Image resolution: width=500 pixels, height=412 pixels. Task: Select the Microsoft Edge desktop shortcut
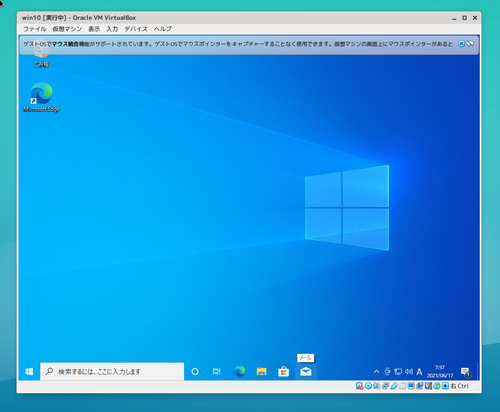coord(42,97)
